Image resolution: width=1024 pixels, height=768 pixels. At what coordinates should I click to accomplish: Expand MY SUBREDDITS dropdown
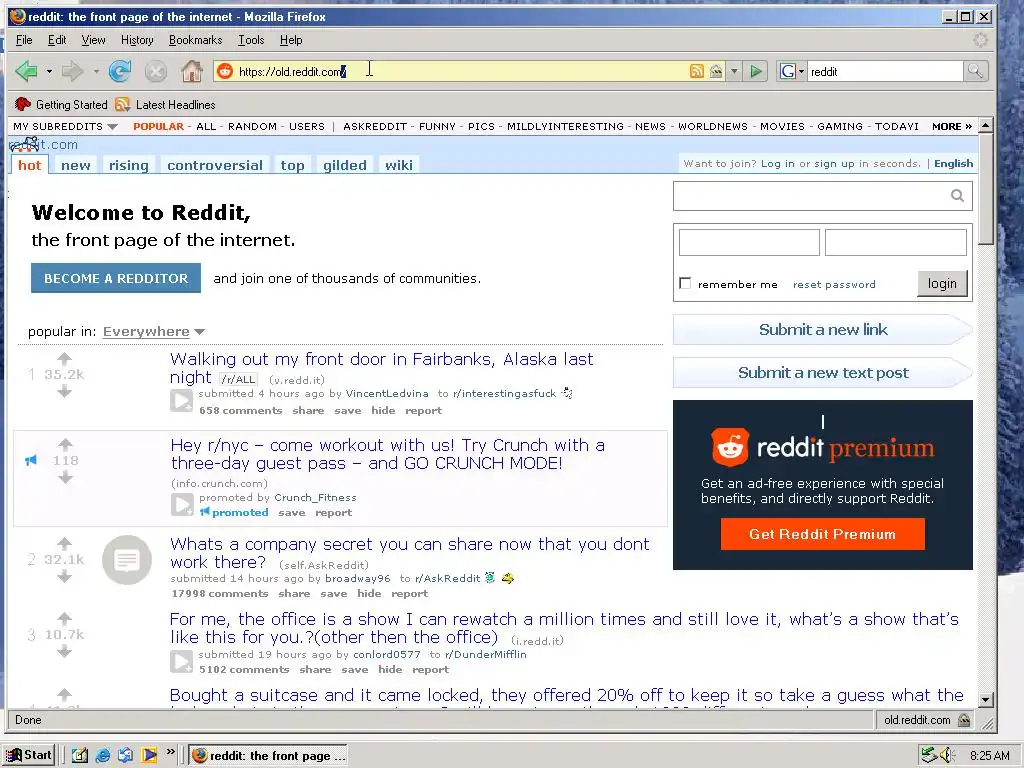tap(65, 126)
